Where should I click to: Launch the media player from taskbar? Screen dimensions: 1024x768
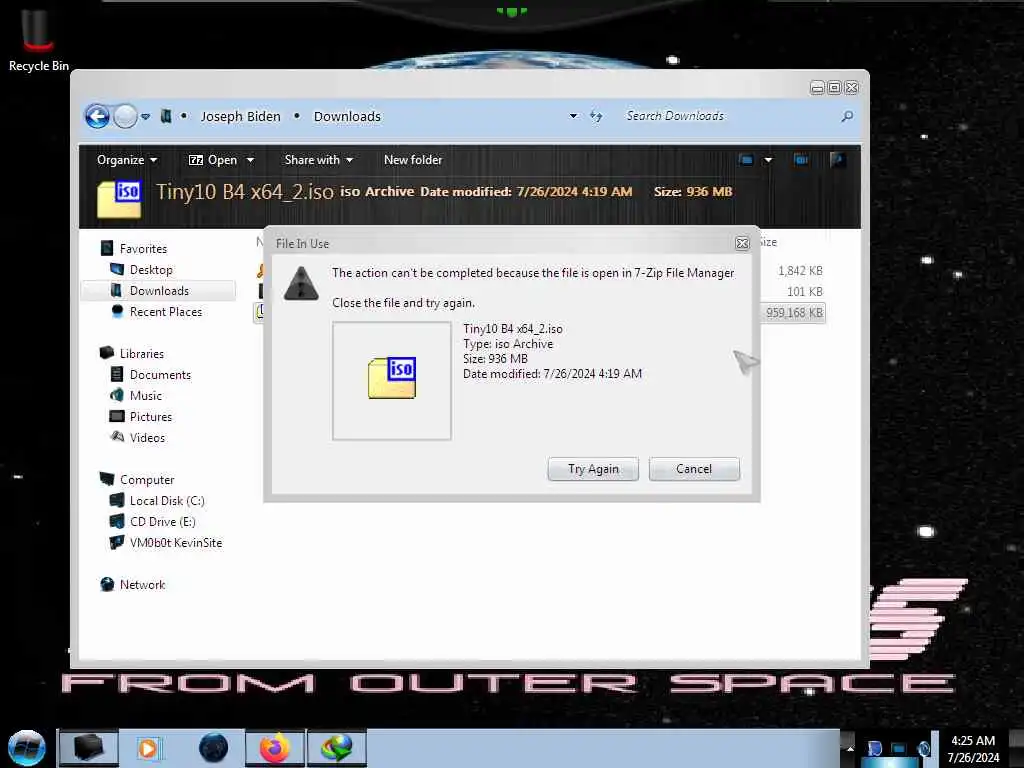click(x=148, y=748)
